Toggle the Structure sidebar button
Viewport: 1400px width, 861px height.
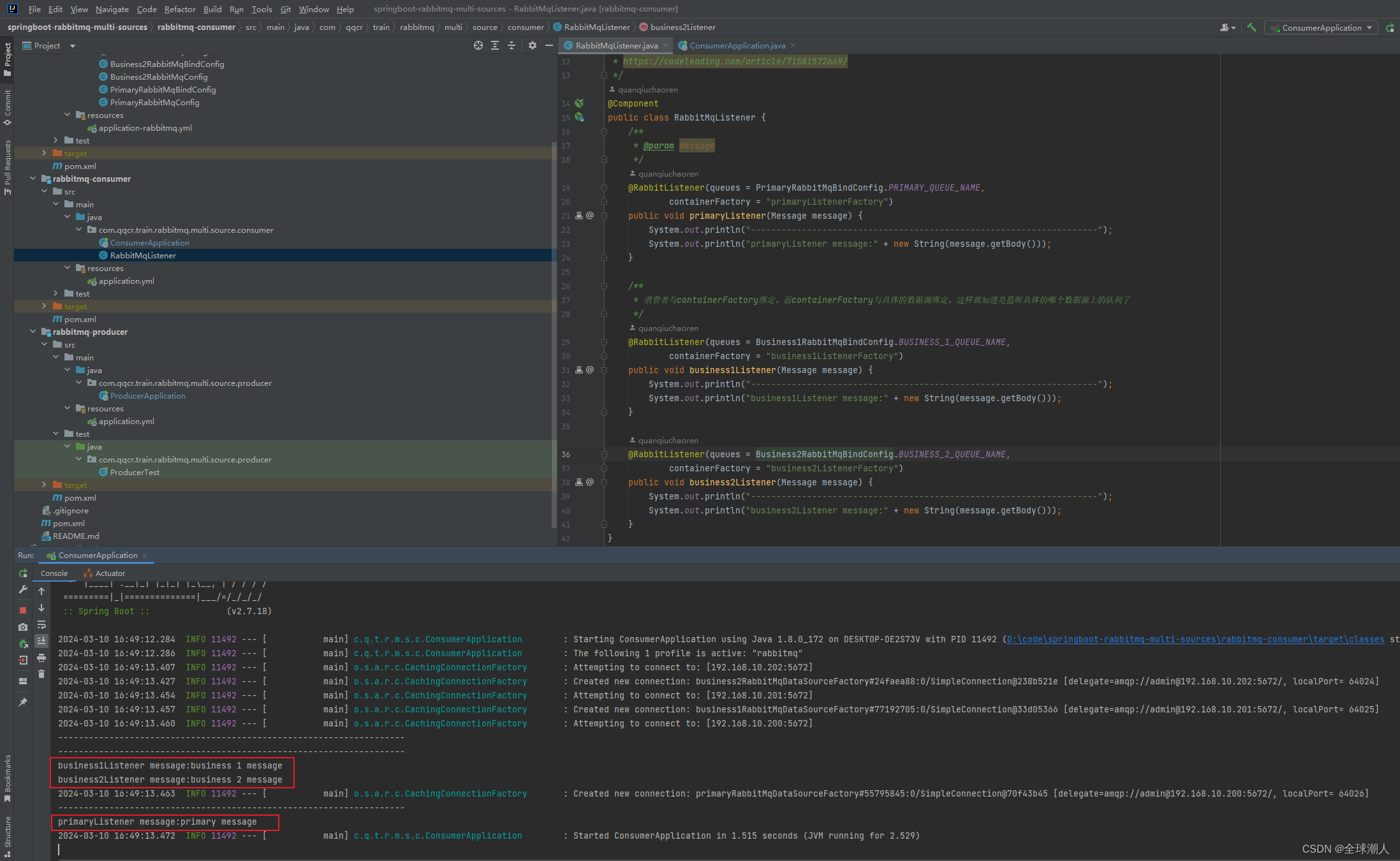tap(7, 836)
